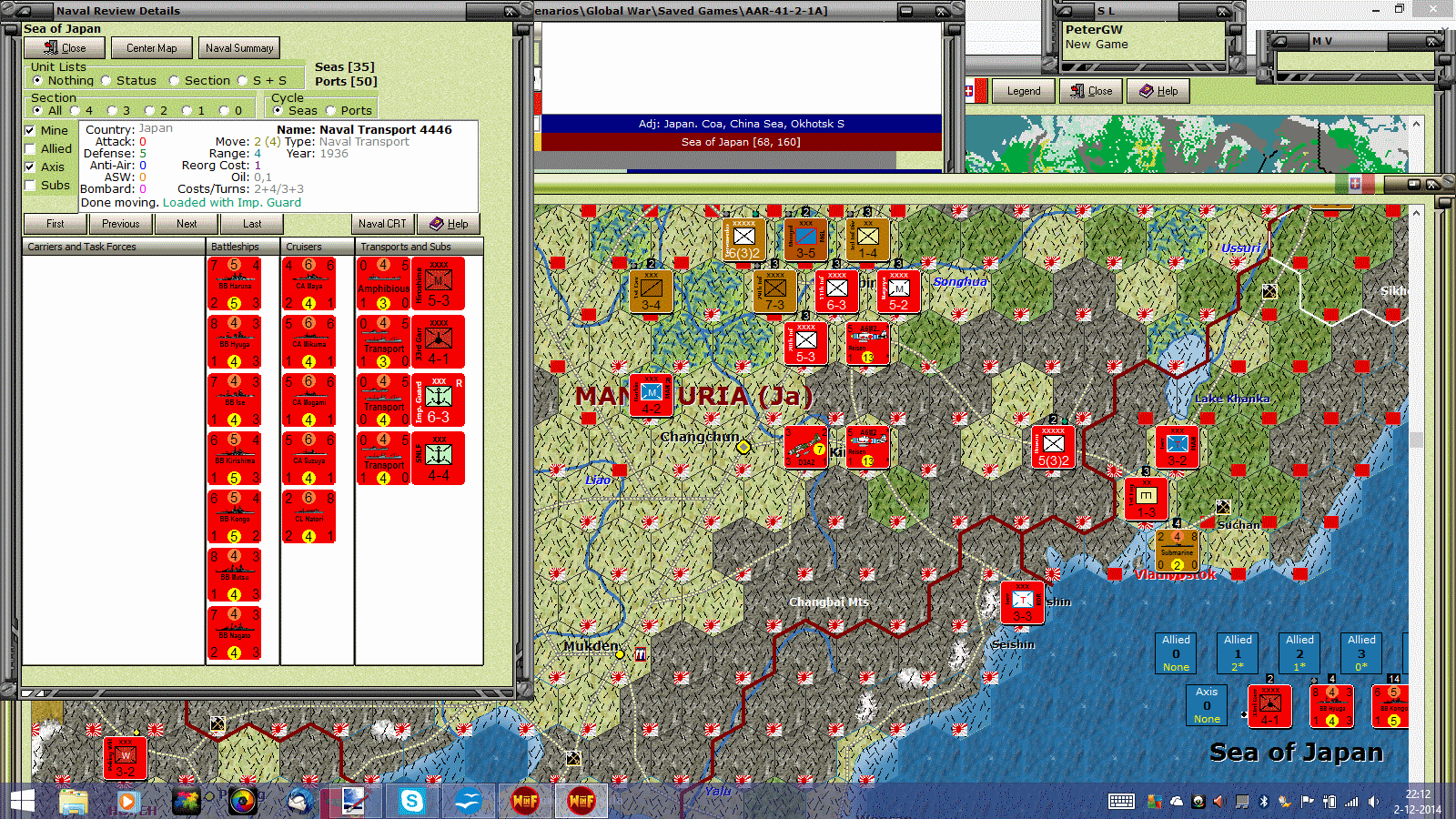Image resolution: width=1456 pixels, height=819 pixels.
Task: Click the Transports and Subs column header
Action: click(419, 247)
